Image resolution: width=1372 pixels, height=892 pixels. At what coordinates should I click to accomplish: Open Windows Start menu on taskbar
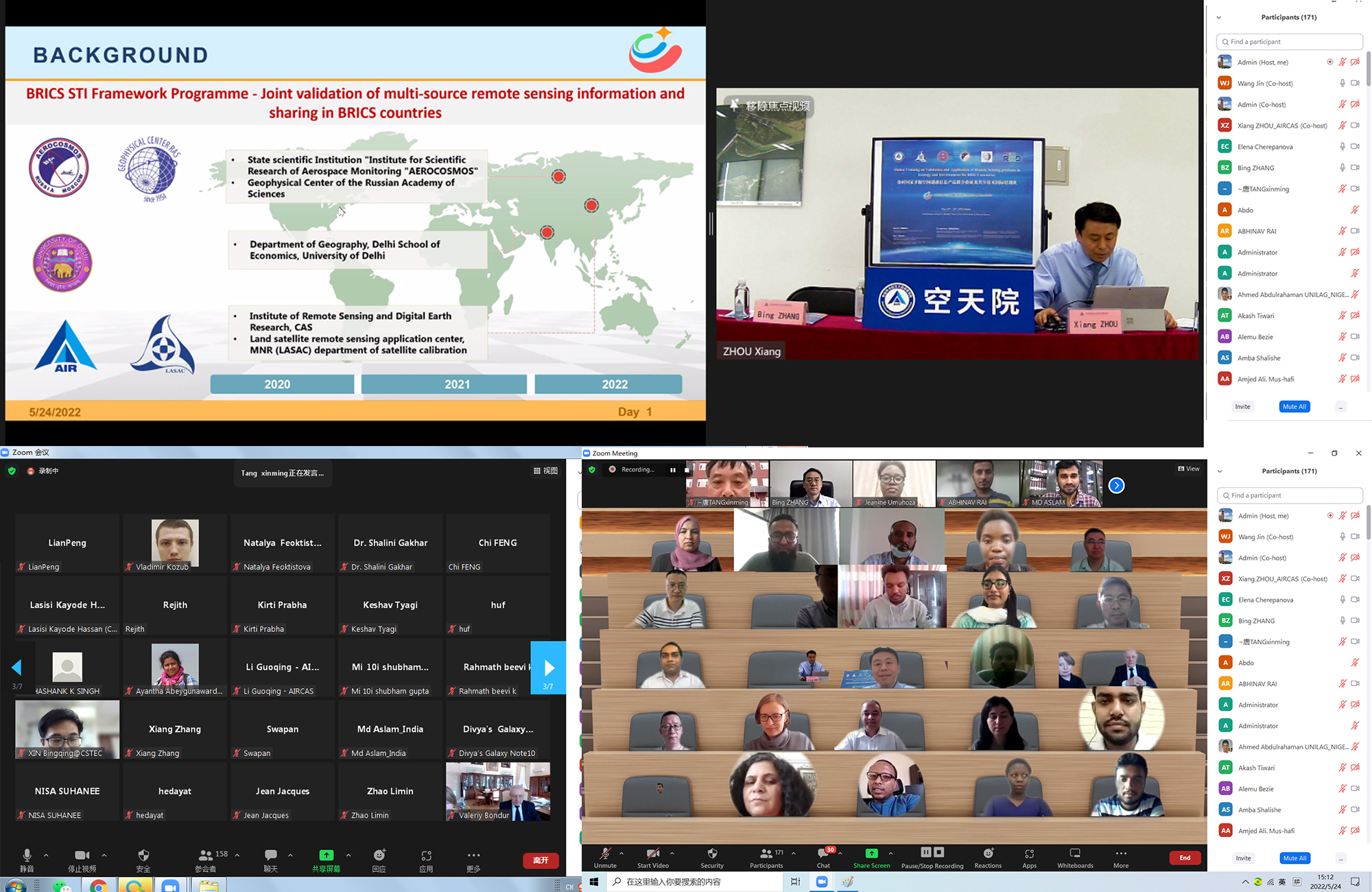click(594, 882)
